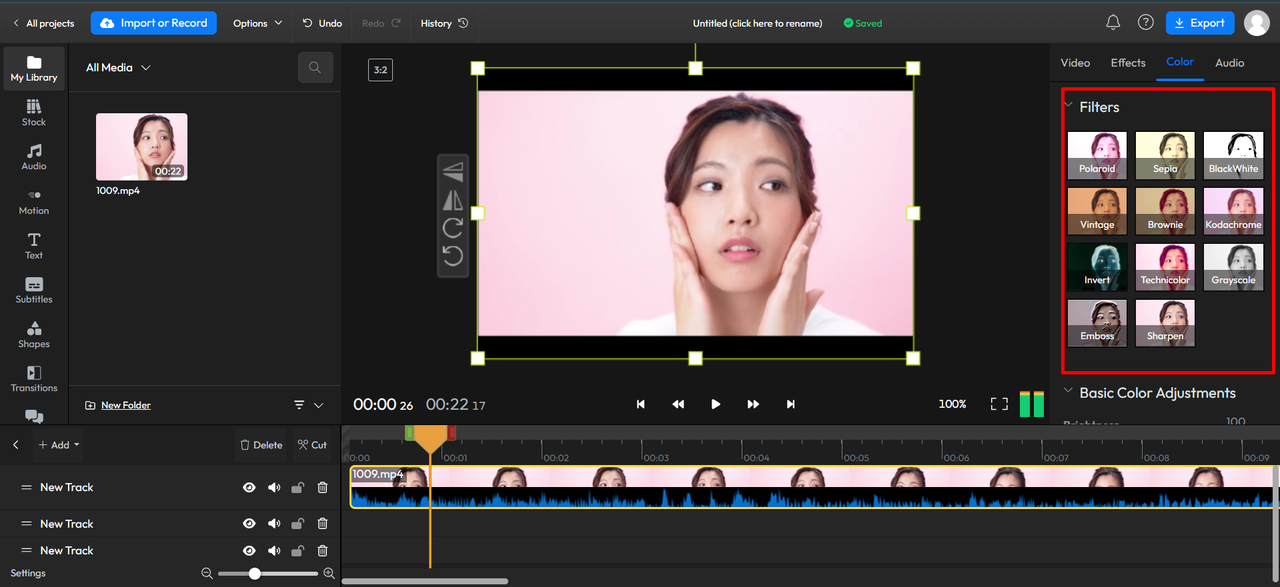
Task: Click the Delete clip button
Action: pyautogui.click(x=262, y=445)
